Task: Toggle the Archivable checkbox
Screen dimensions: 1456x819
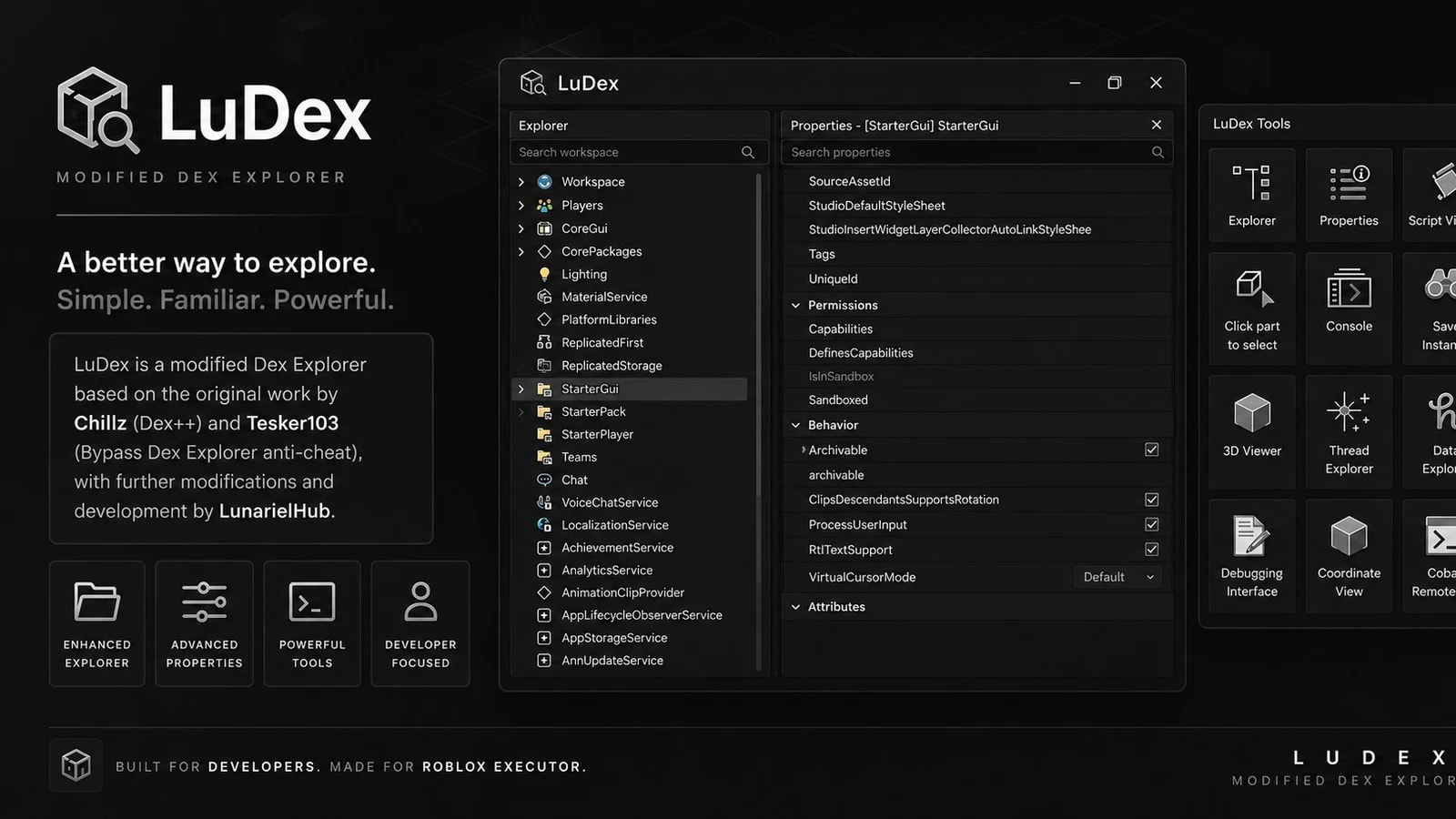Action: point(1151,450)
